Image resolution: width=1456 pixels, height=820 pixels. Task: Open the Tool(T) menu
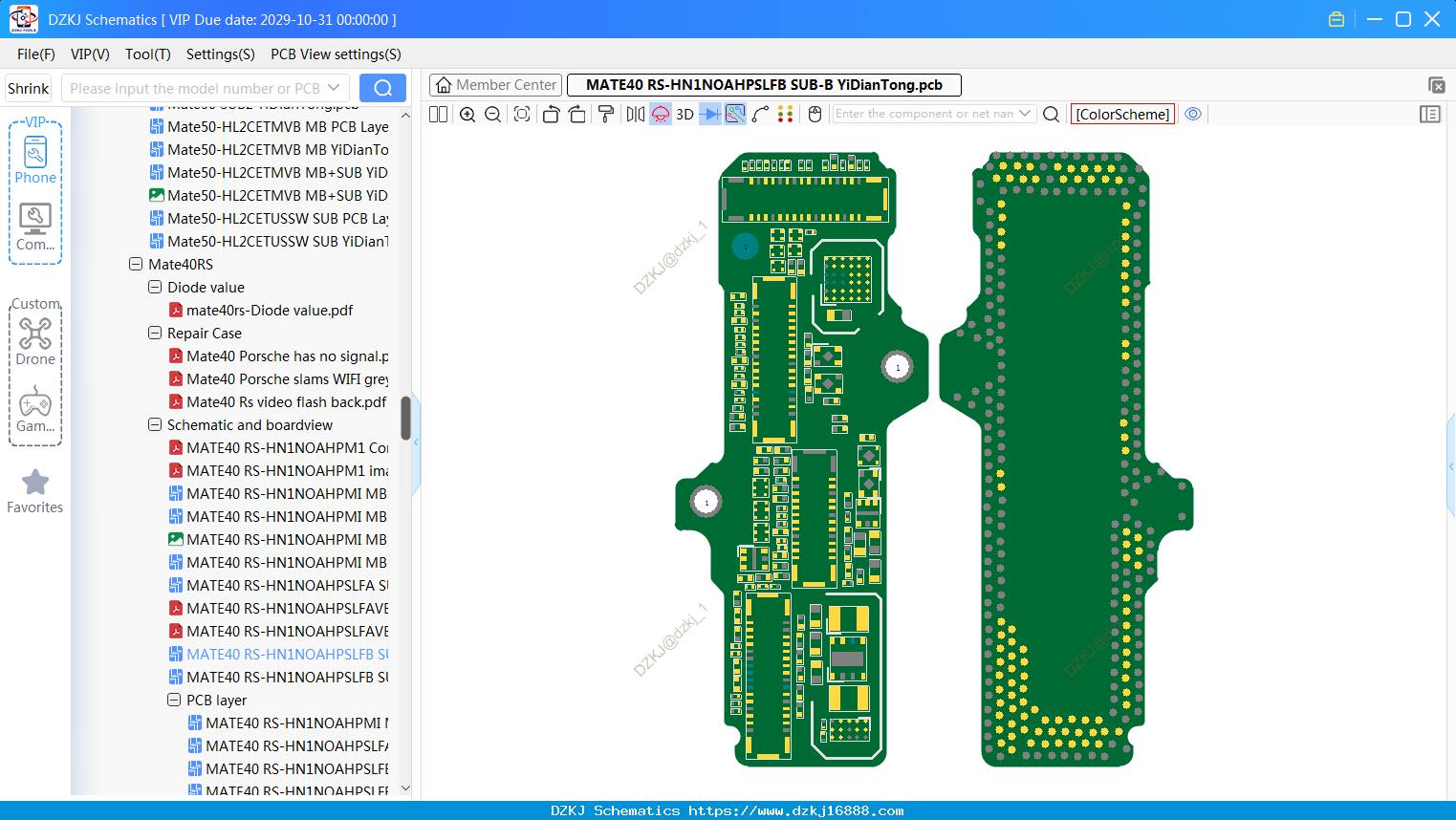coord(148,54)
